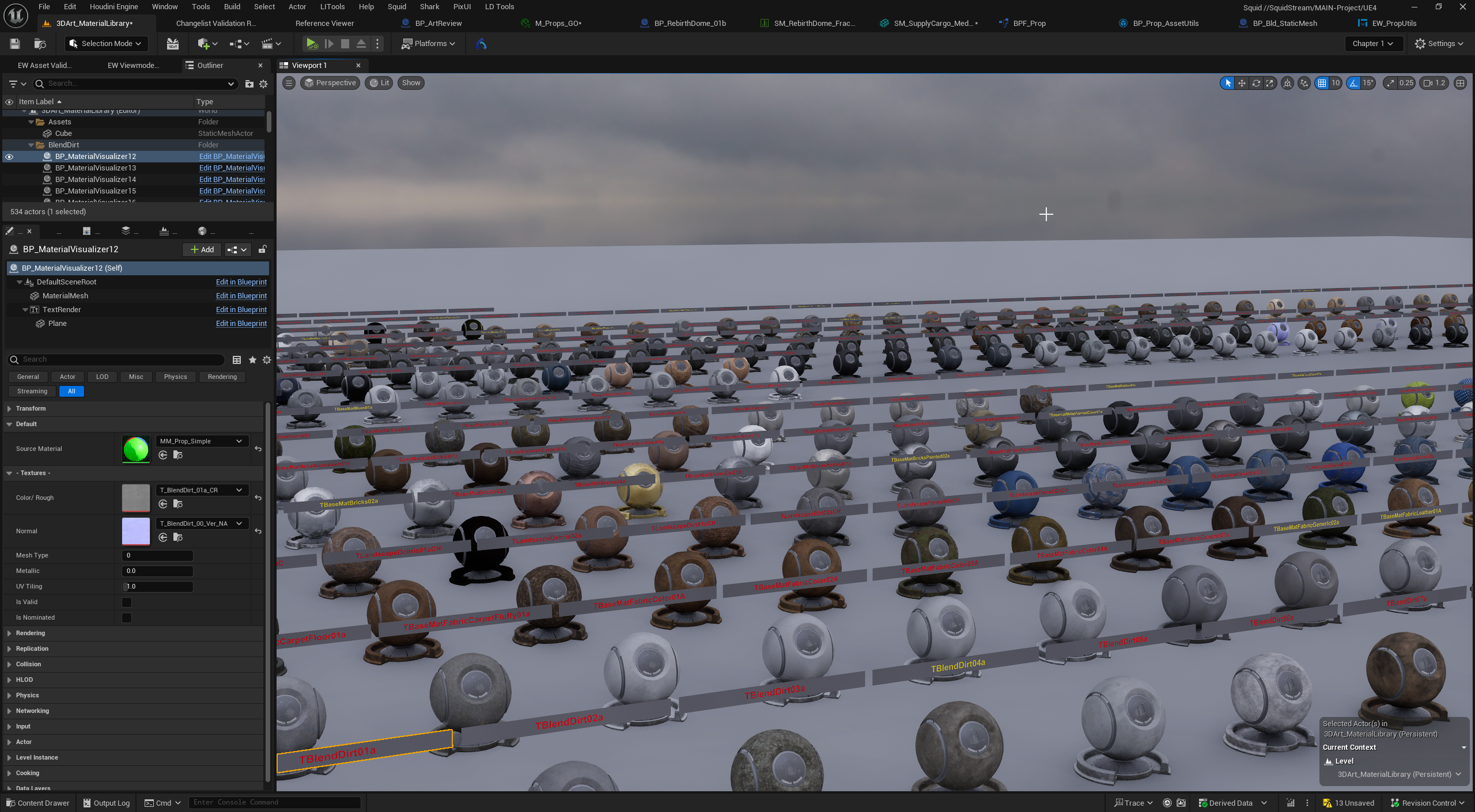Click the Save current level icon

(x=15, y=44)
